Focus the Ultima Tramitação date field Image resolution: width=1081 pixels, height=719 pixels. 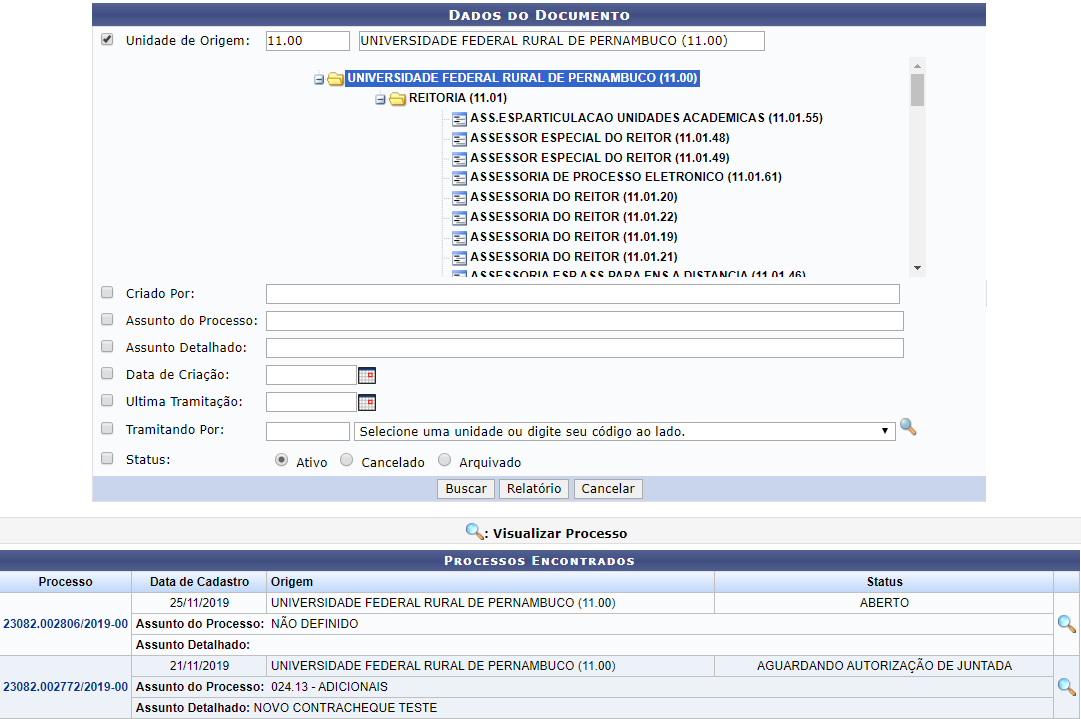(311, 402)
